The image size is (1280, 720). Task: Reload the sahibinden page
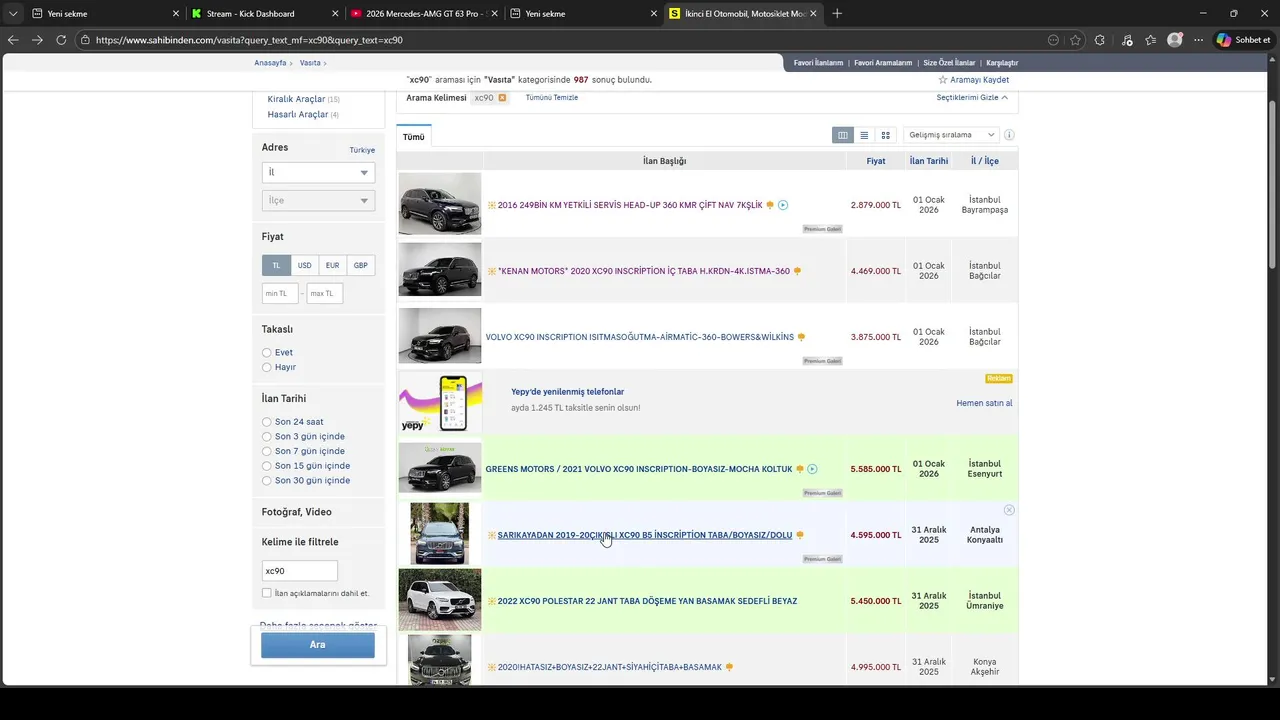click(61, 40)
